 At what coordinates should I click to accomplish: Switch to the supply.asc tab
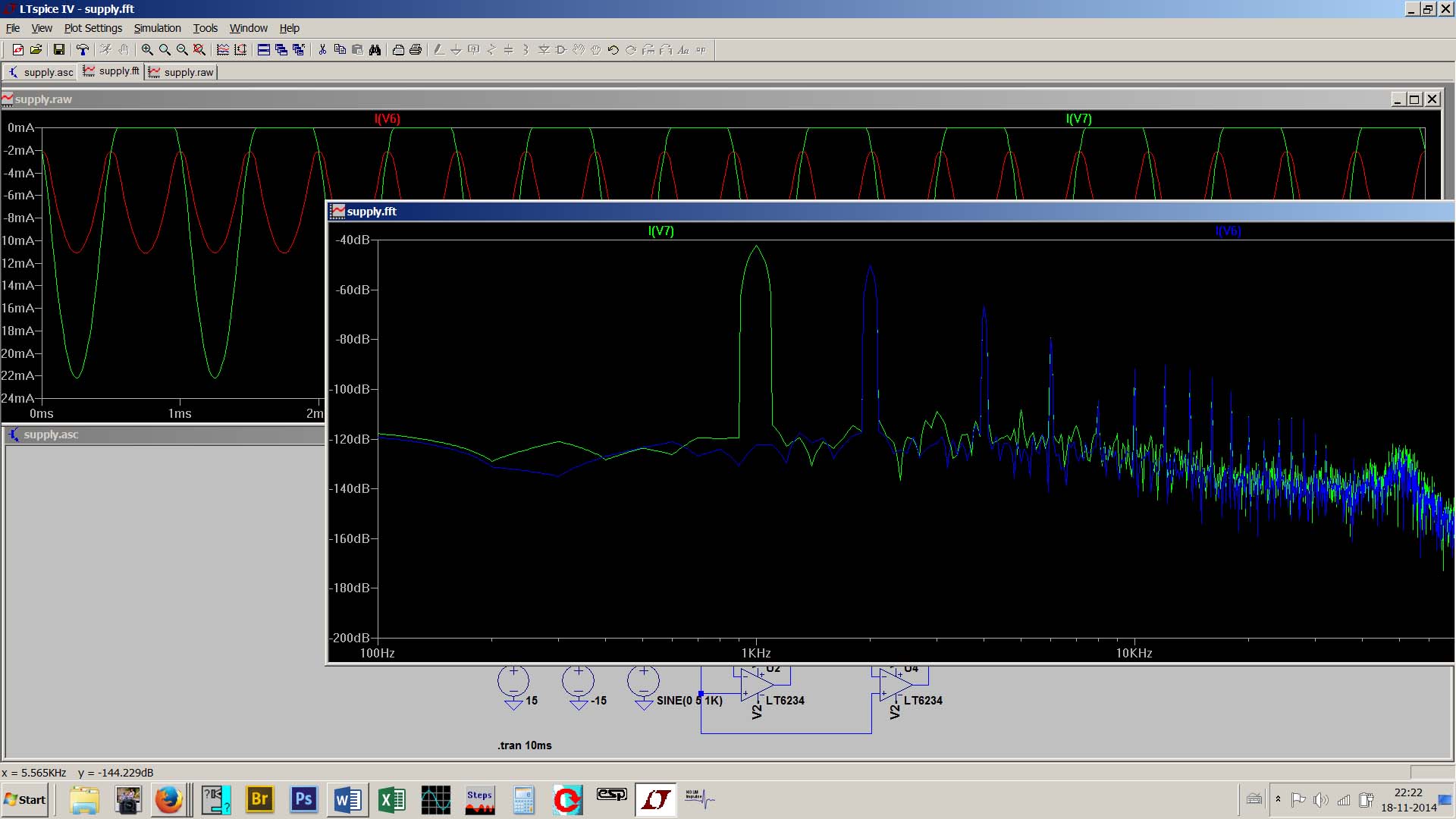pos(40,72)
